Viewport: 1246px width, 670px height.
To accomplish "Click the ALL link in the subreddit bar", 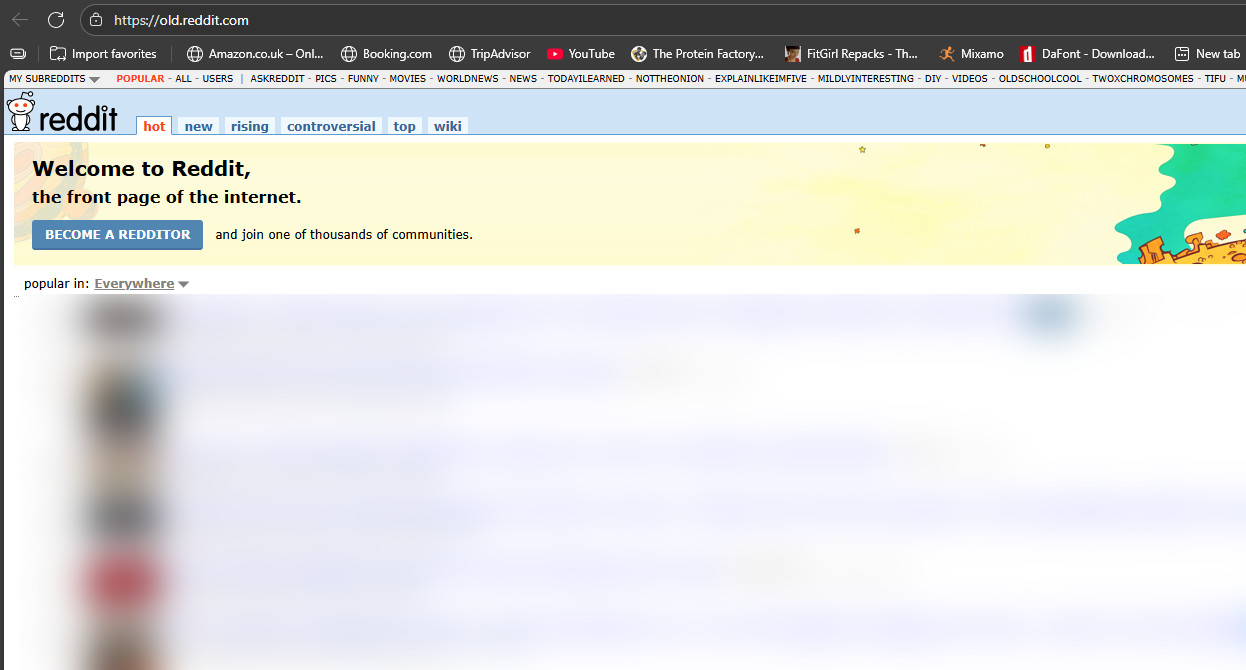I will pyautogui.click(x=183, y=79).
